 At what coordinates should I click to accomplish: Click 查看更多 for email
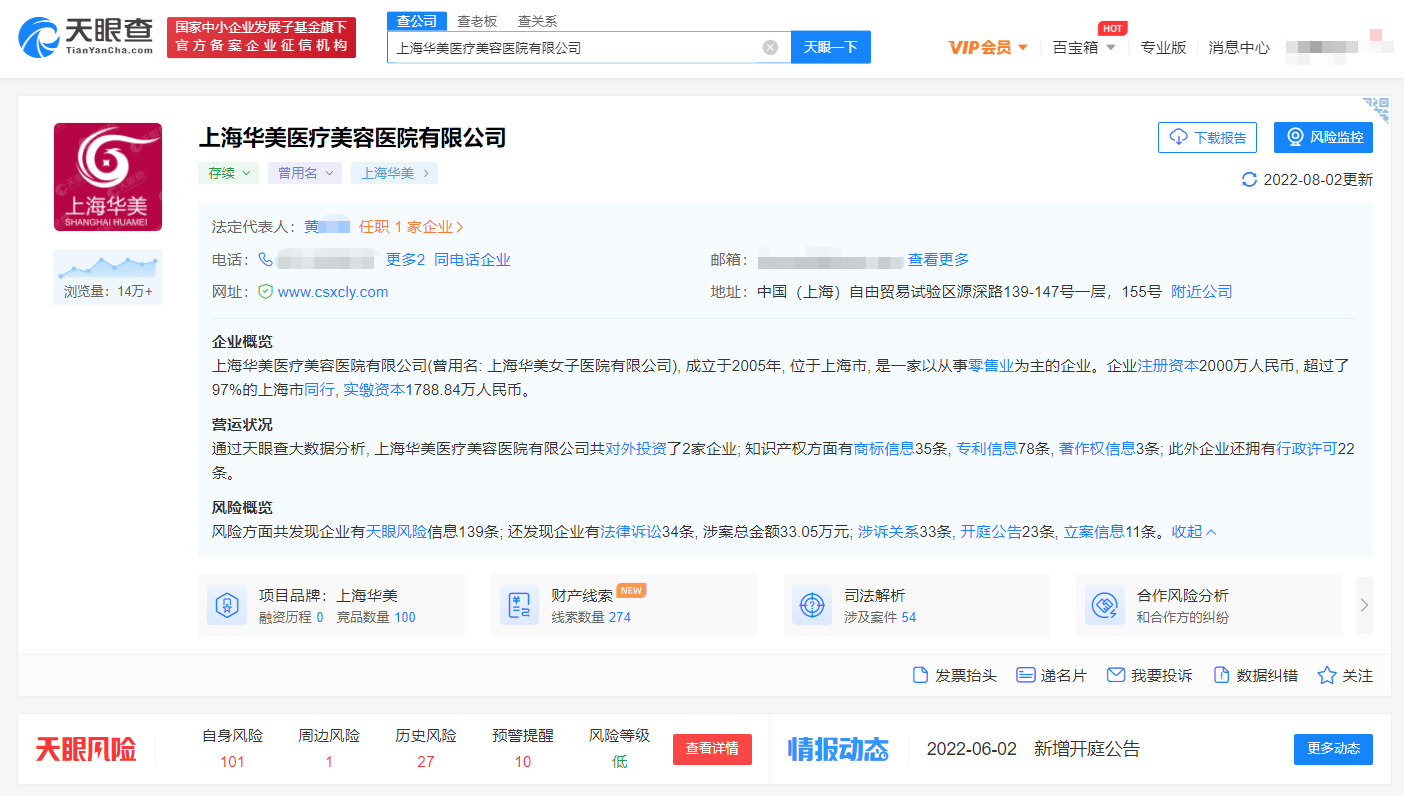point(938,260)
